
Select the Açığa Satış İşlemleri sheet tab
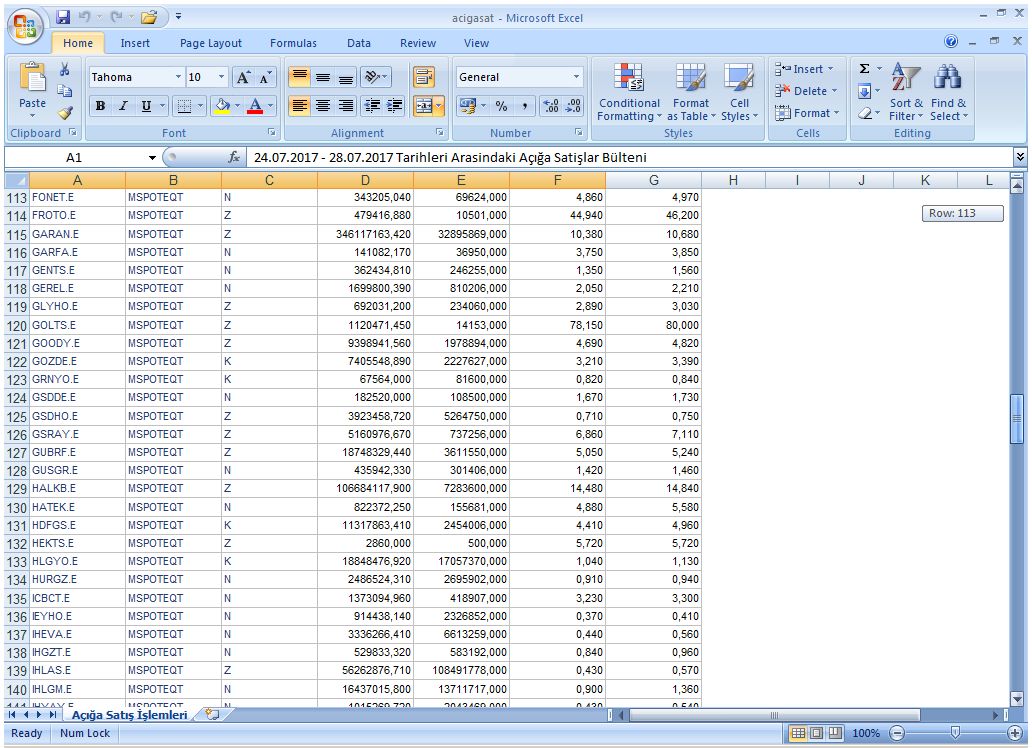coord(129,714)
